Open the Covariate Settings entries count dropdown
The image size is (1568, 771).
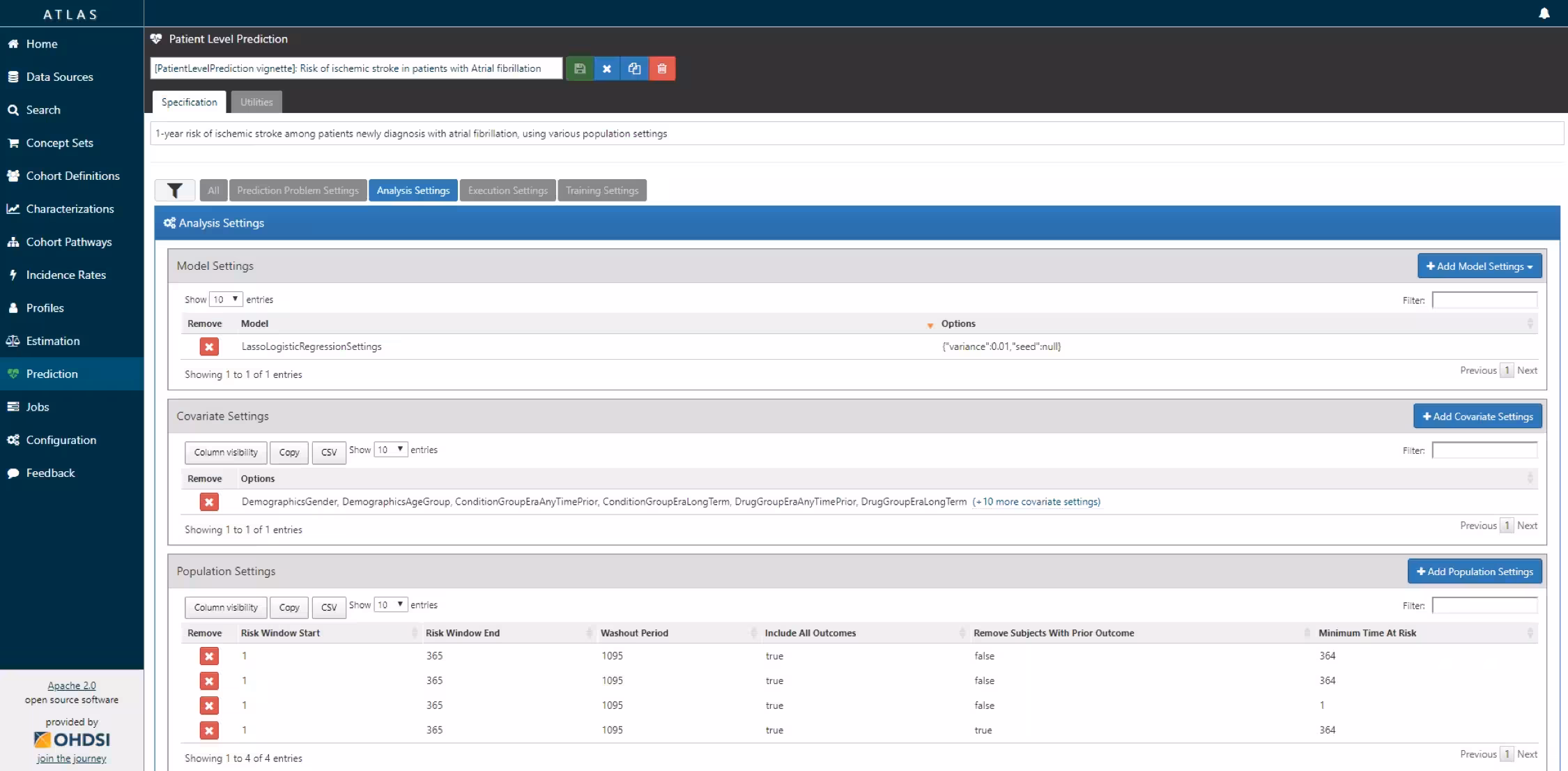tap(391, 450)
